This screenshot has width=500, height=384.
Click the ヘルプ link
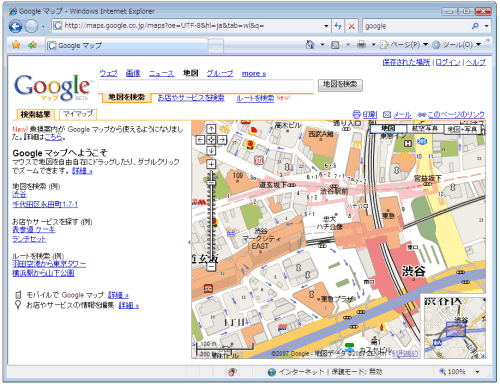pyautogui.click(x=475, y=62)
